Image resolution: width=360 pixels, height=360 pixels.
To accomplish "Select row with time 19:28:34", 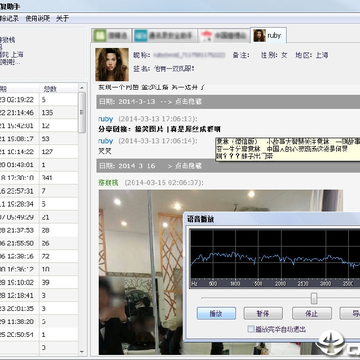I will [39, 204].
